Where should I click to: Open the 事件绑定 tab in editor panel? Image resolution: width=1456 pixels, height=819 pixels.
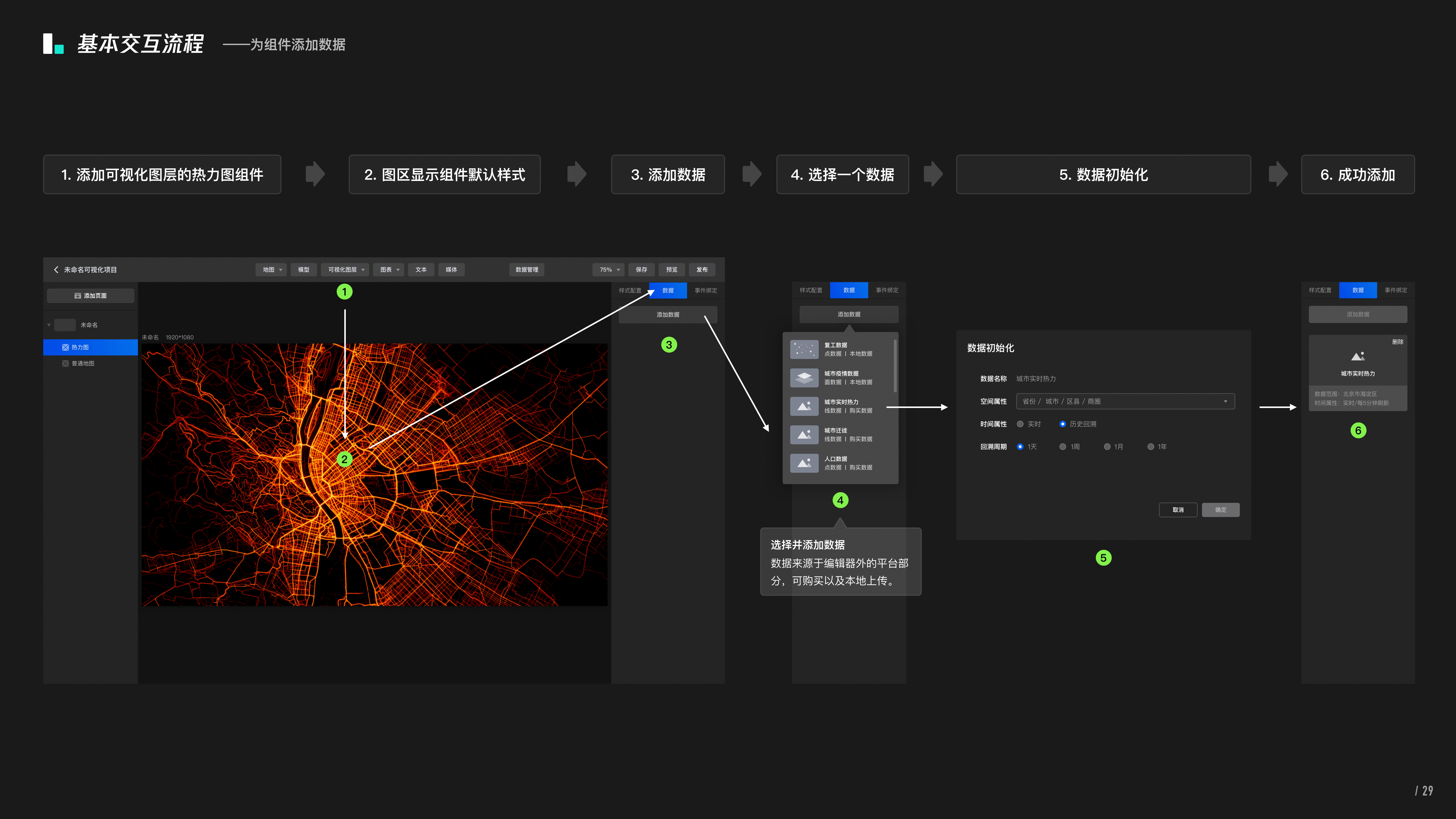[706, 290]
